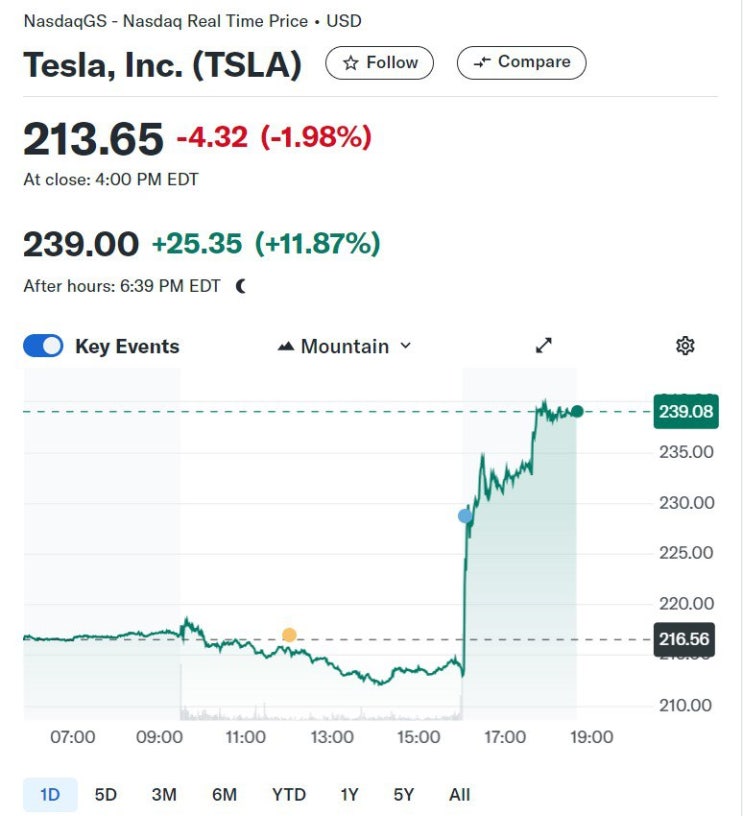The image size is (743, 816).
Task: Click the 216.56 previous close label
Action: click(685, 640)
